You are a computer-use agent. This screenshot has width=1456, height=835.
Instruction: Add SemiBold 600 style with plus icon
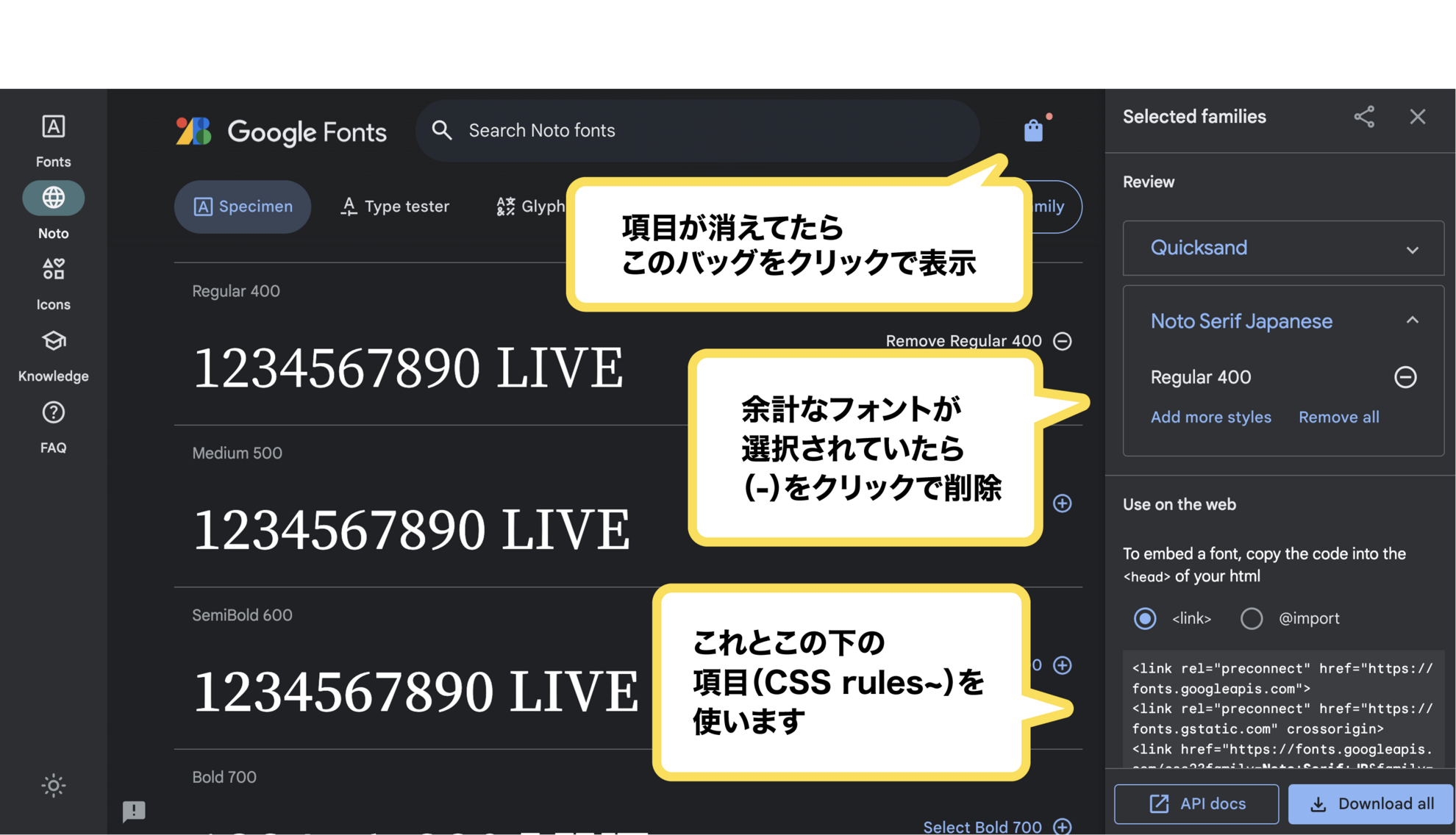coord(1062,665)
